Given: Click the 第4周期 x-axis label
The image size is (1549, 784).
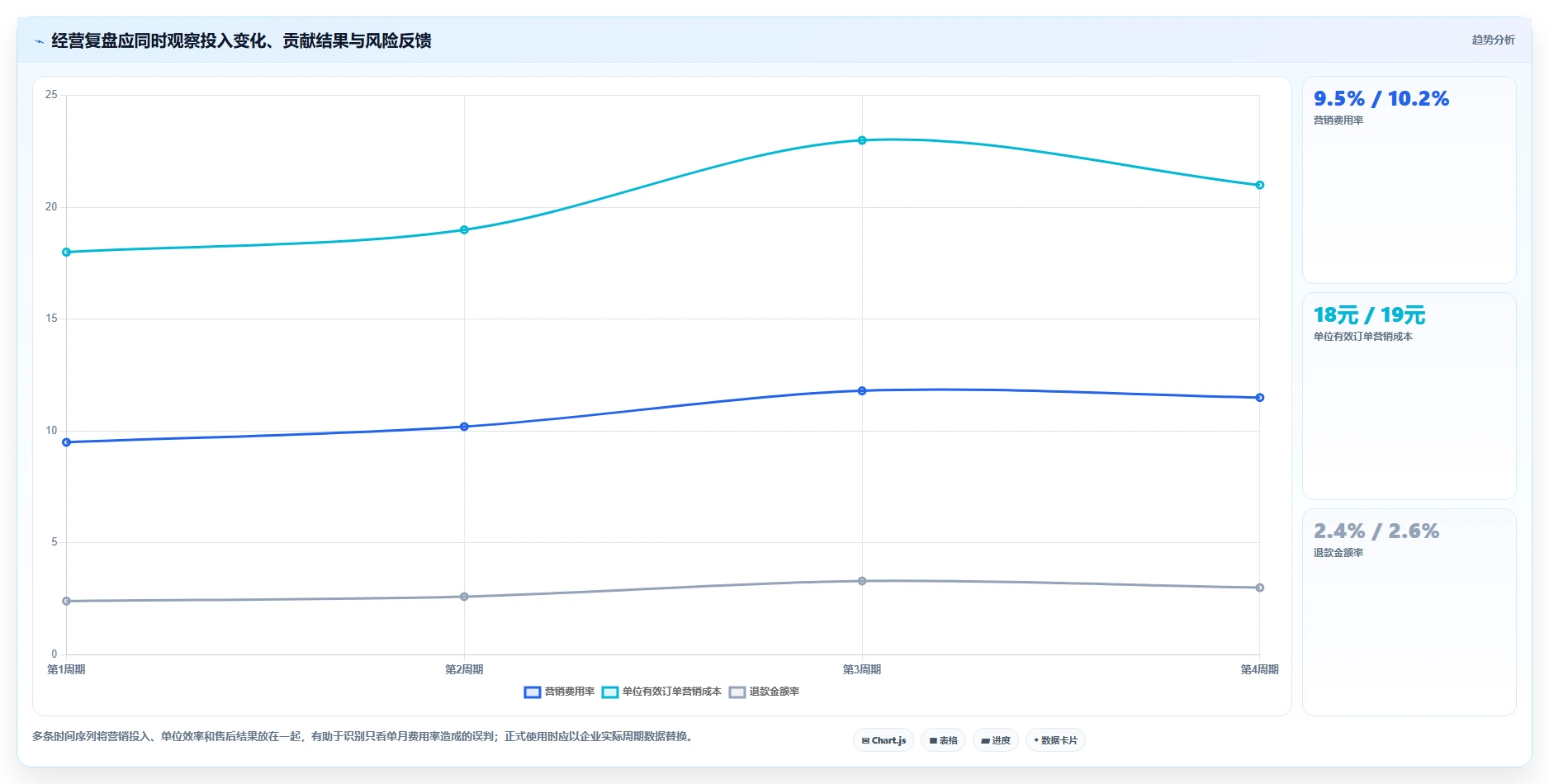Looking at the screenshot, I should click(x=1260, y=670).
